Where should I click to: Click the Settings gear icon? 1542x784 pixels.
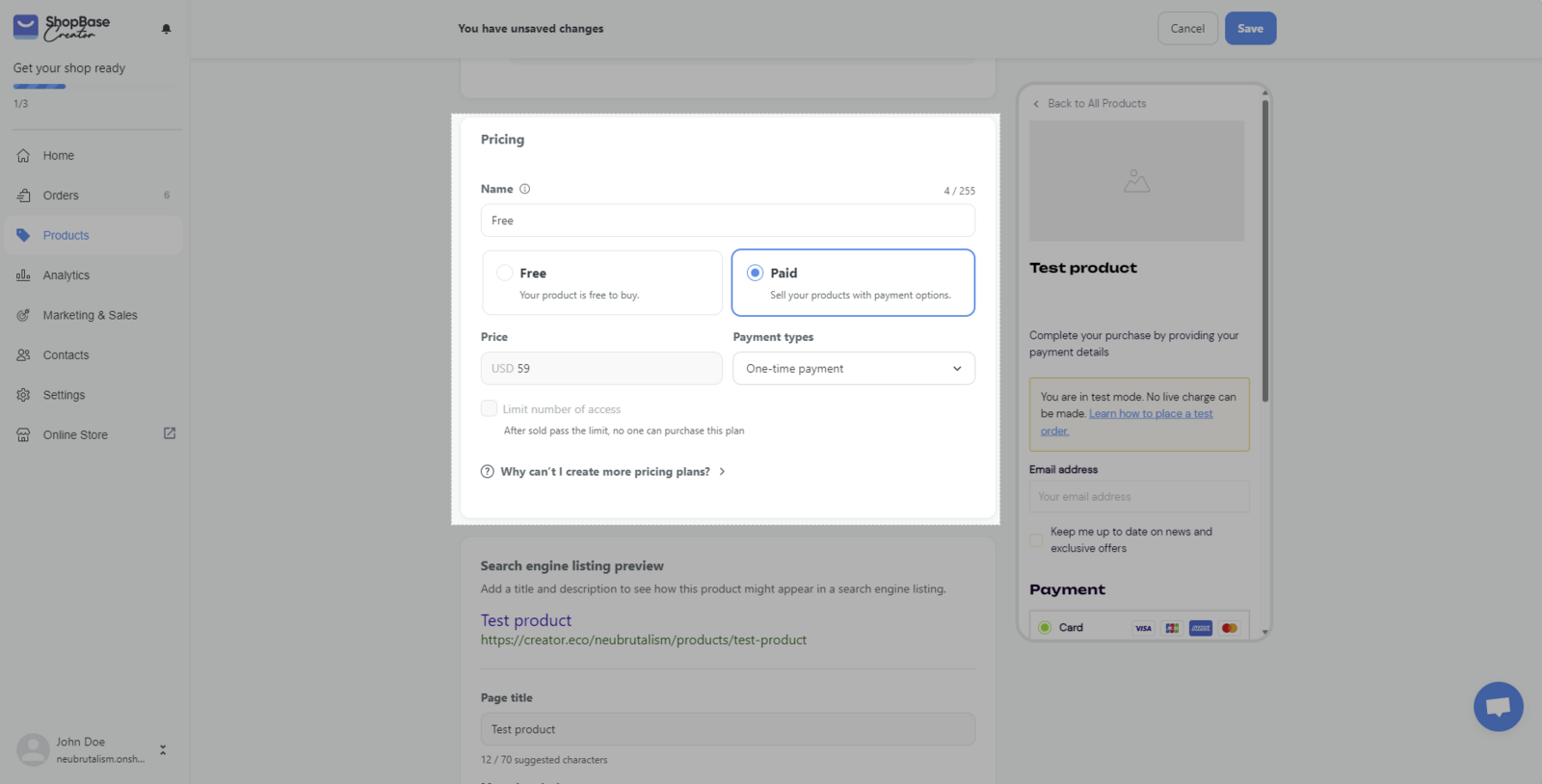(23, 395)
